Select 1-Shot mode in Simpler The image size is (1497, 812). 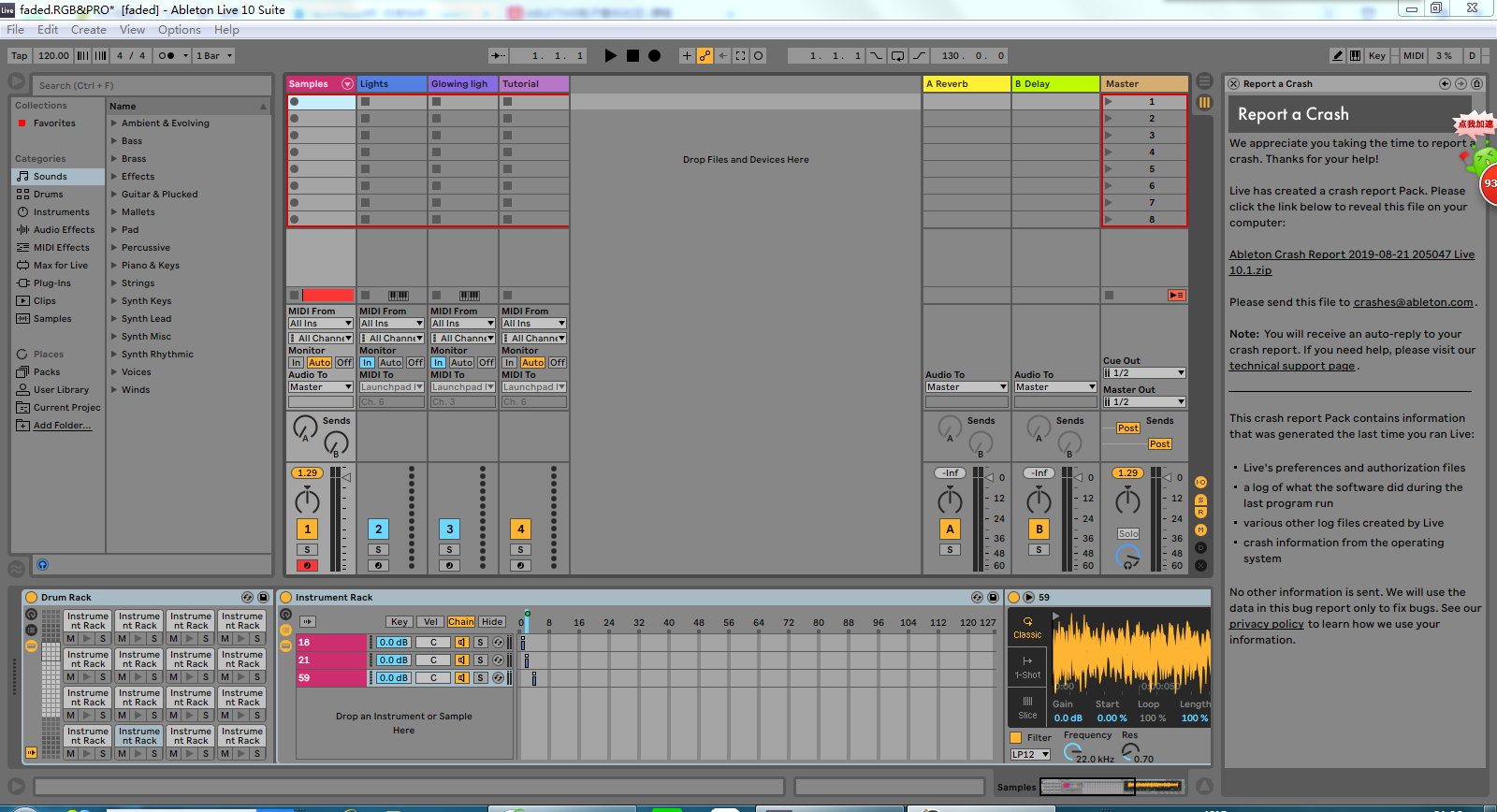pyautogui.click(x=1027, y=667)
